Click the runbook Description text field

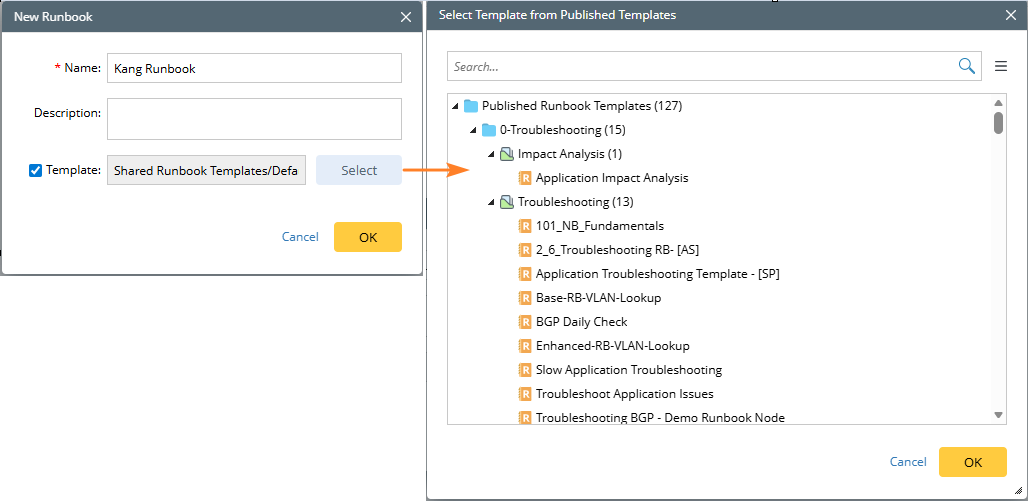point(254,118)
